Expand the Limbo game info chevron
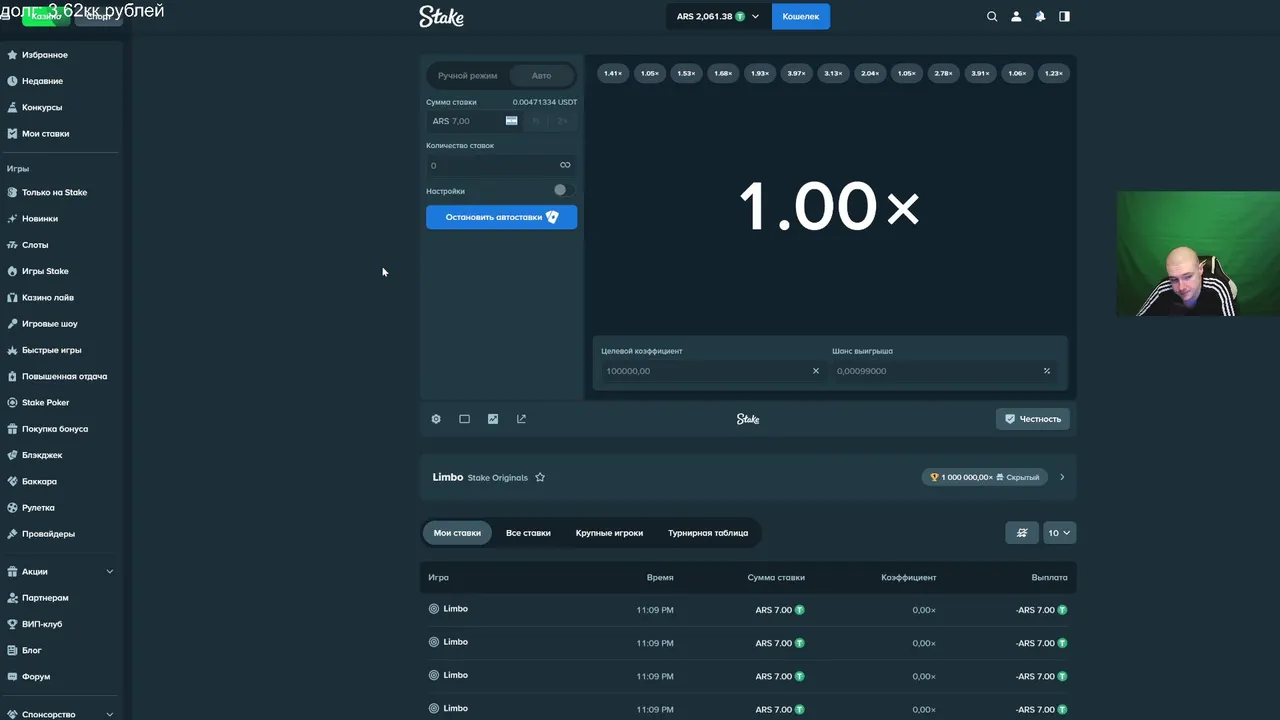Image resolution: width=1280 pixels, height=720 pixels. point(1062,477)
